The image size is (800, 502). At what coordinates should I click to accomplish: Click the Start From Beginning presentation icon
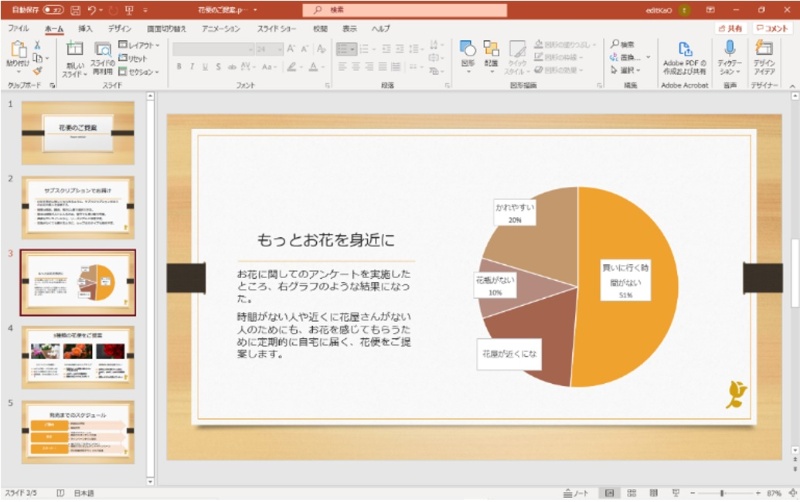pos(130,10)
